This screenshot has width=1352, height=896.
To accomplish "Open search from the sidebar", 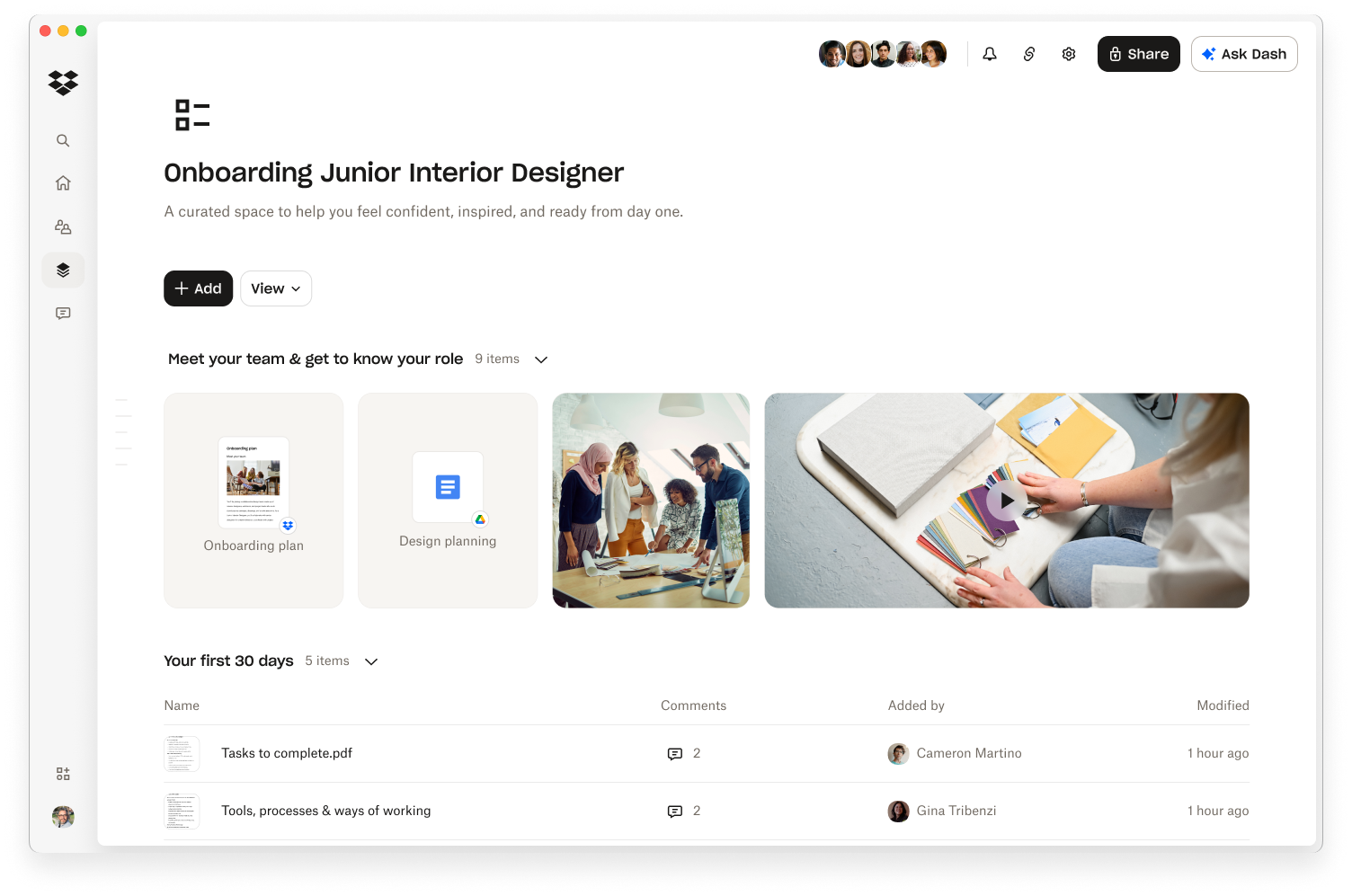I will [x=63, y=140].
